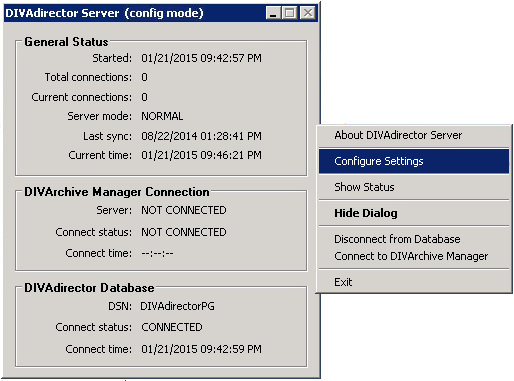Image resolution: width=514 pixels, height=381 pixels.
Task: Click Manager Connect status NOT CONNECTED value
Action: [184, 232]
